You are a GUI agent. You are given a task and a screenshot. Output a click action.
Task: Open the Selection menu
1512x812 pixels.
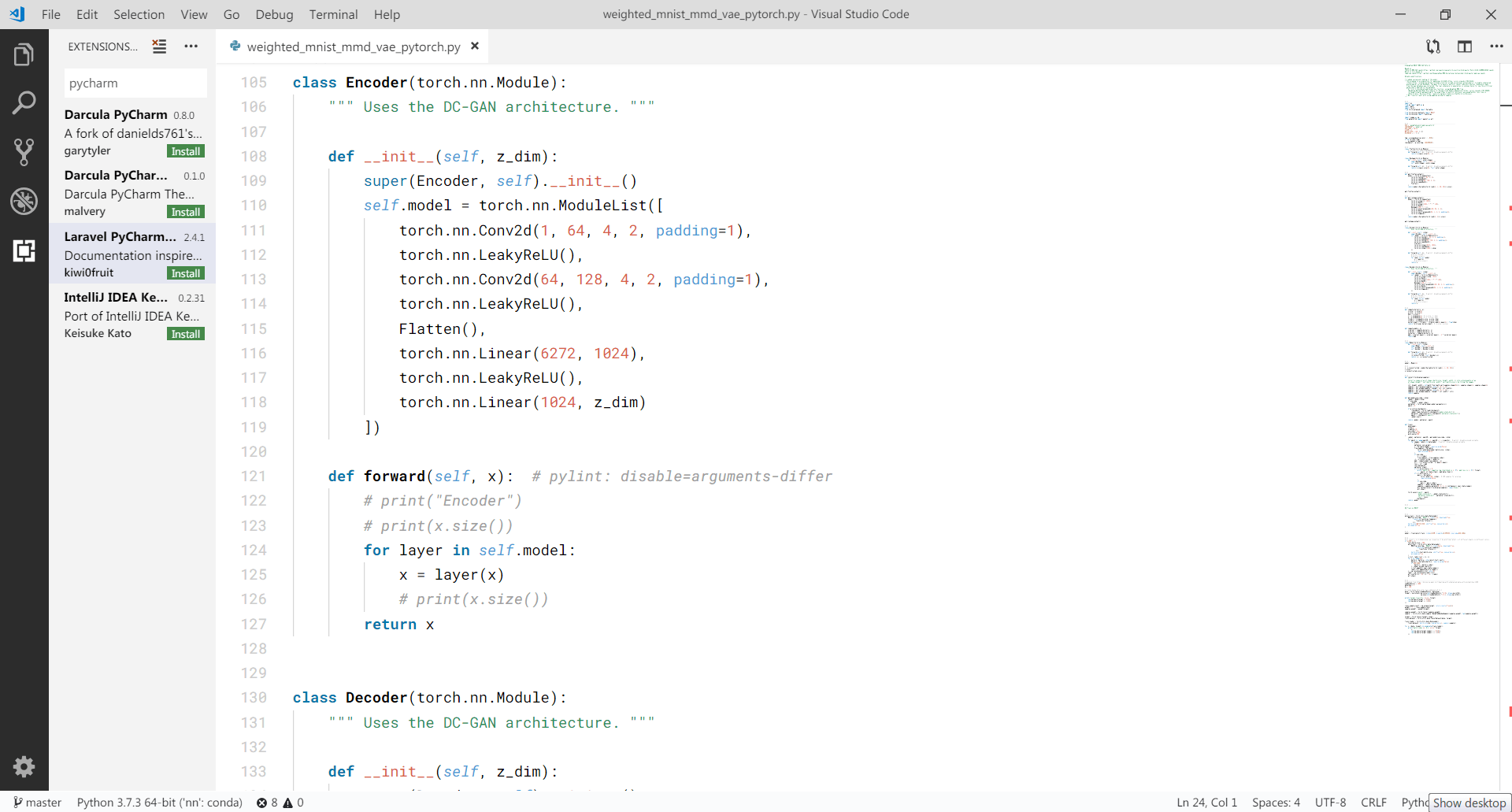click(139, 14)
